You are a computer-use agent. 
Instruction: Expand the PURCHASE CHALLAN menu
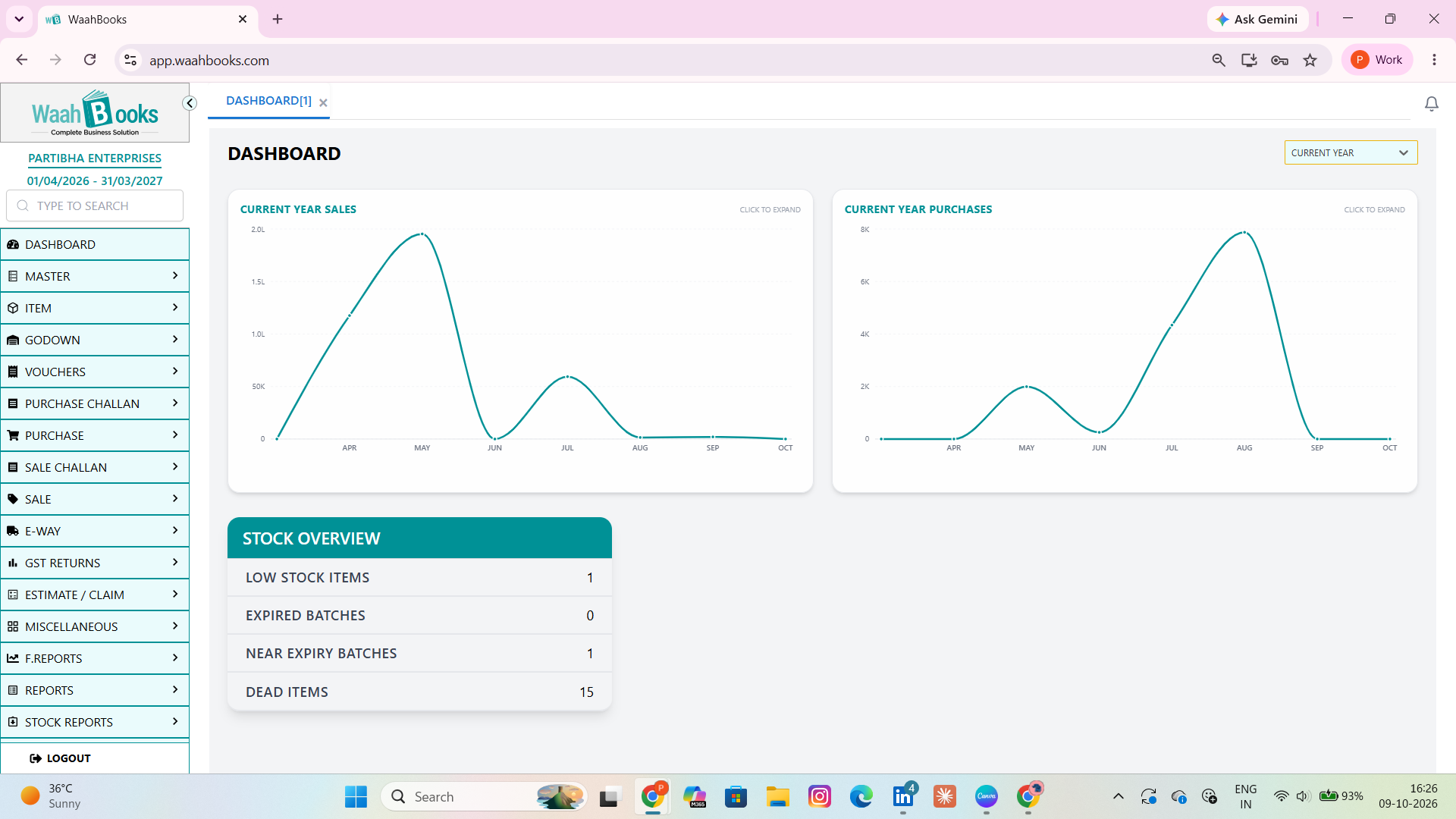[x=95, y=403]
